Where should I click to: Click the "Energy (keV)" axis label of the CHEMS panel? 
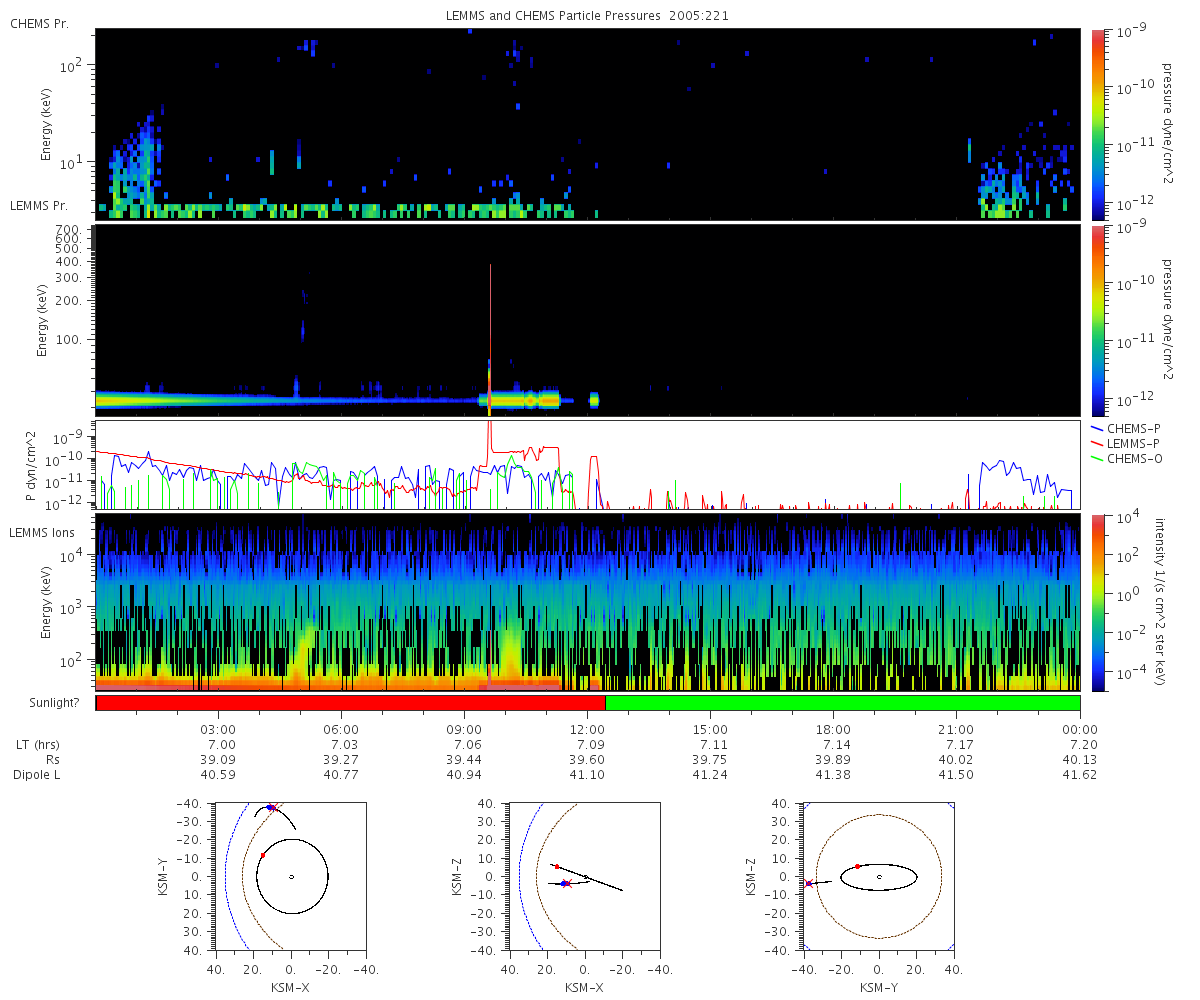(x=46, y=124)
